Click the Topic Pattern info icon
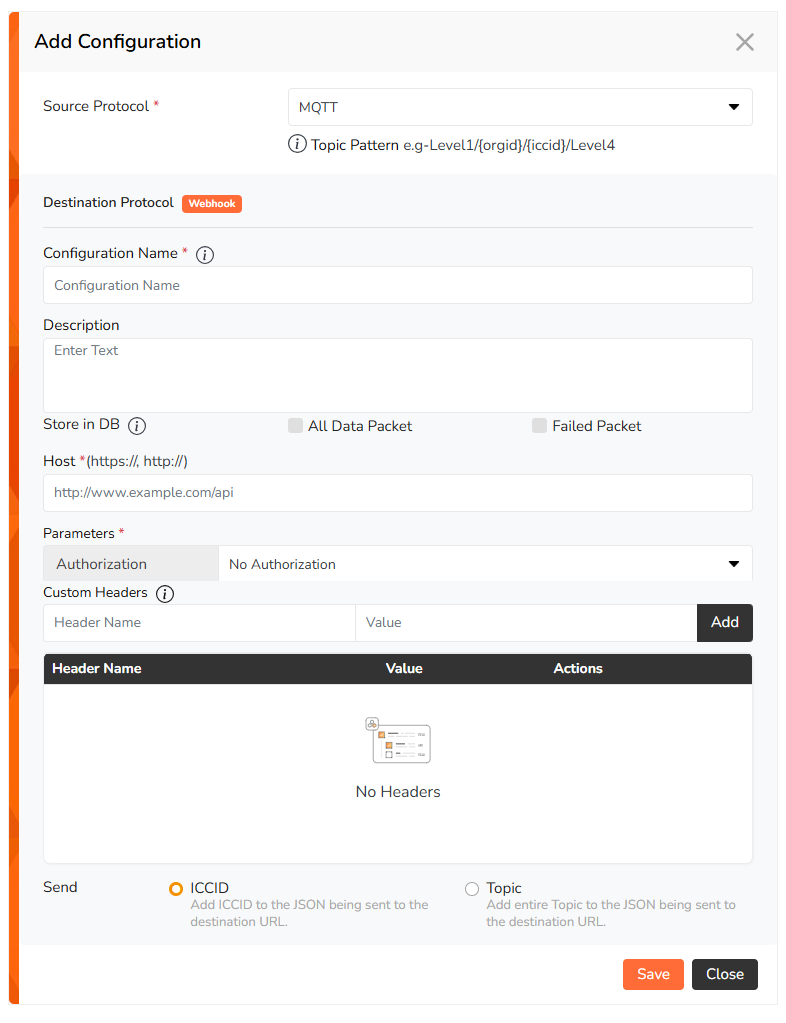Screen dimensions: 786x1023 pos(297,144)
